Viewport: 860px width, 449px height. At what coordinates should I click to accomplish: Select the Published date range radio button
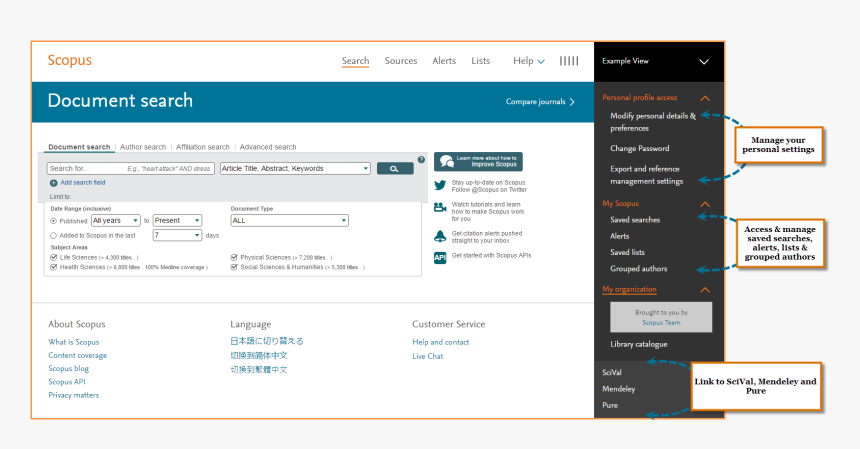[x=53, y=221]
